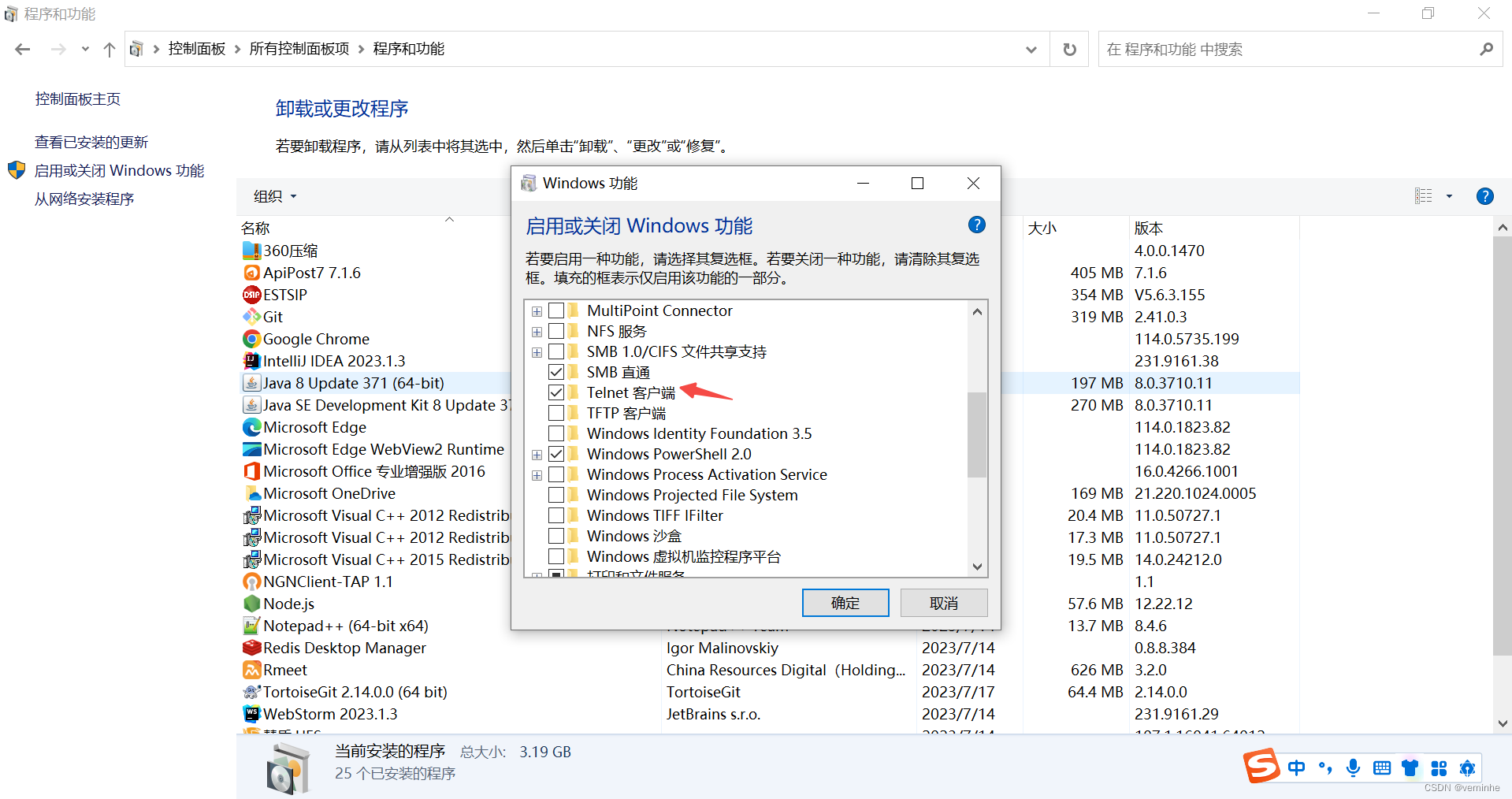Click the Notepad++ program icon
Screen dimensions: 1512x799
coord(251,626)
